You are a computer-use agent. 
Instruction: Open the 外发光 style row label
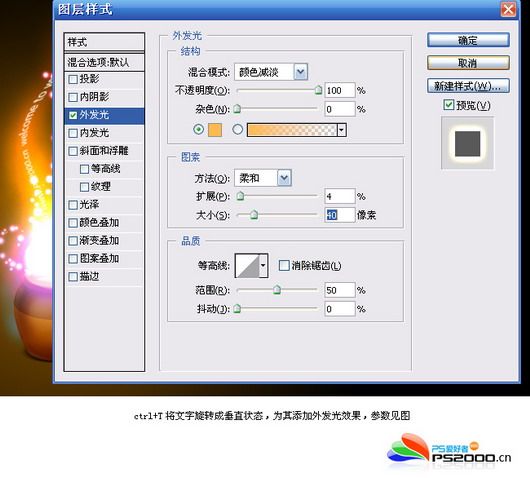click(x=94, y=115)
